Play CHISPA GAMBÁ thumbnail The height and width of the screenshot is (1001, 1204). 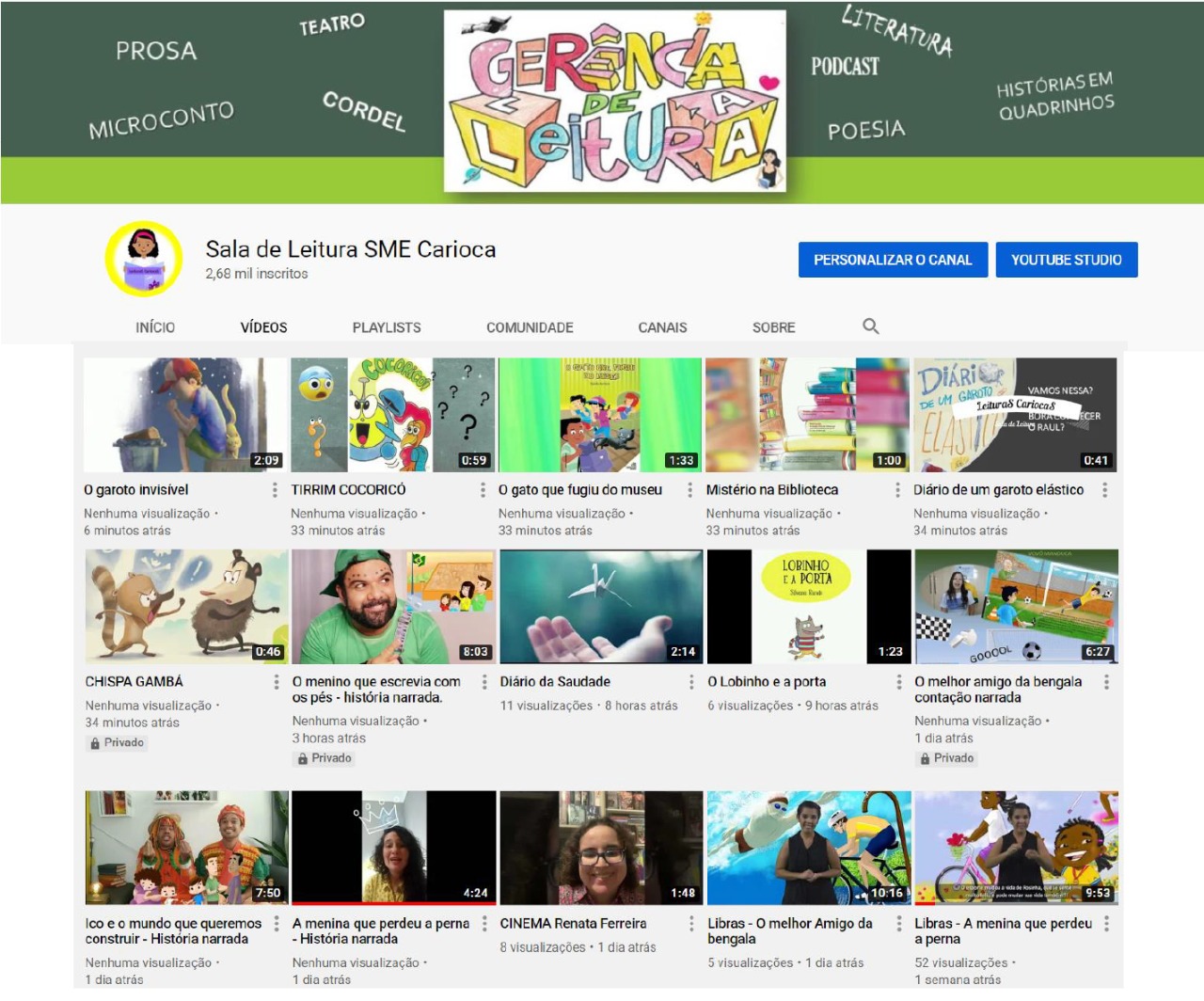pos(187,607)
